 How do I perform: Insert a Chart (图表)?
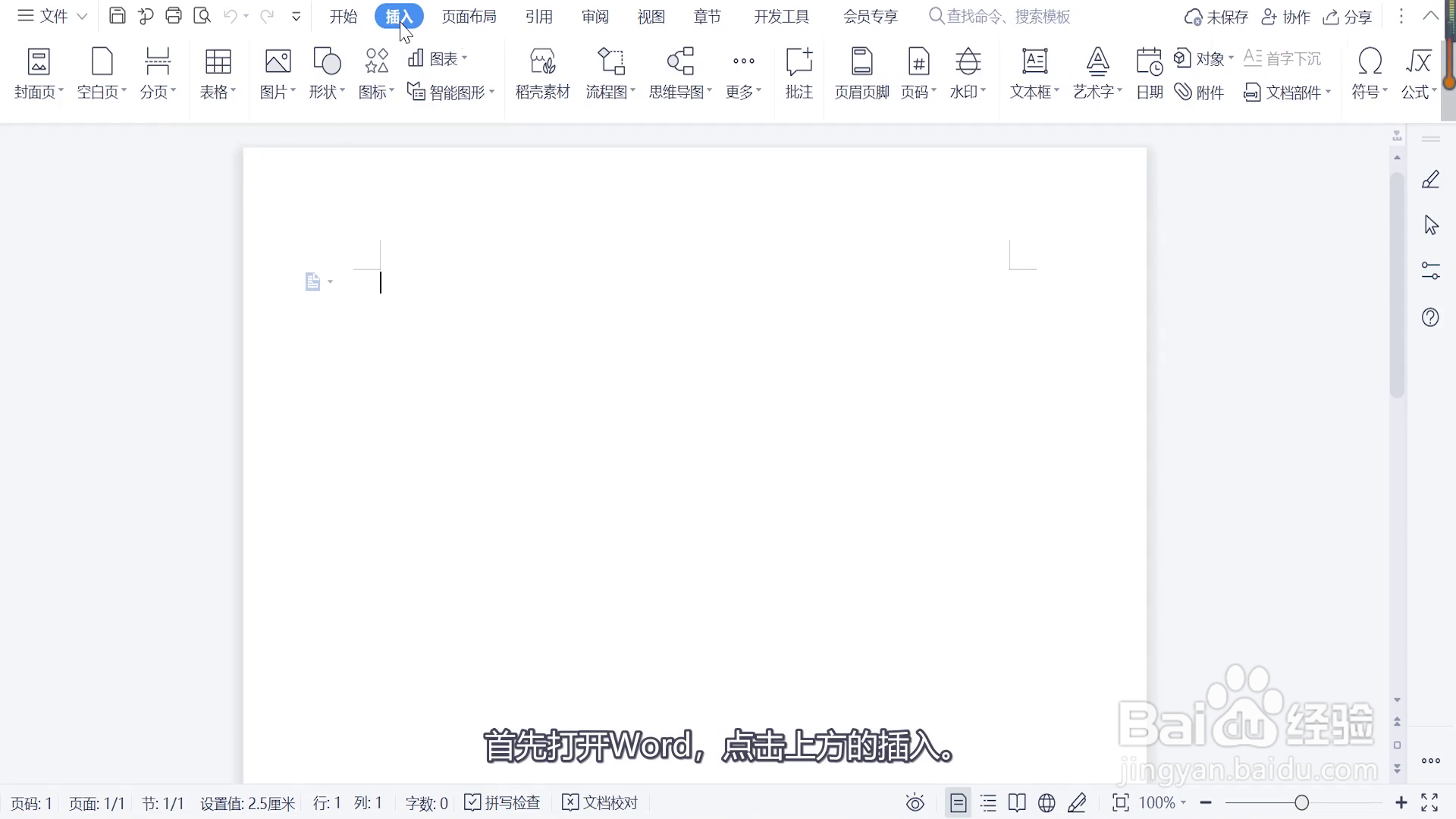tap(438, 58)
